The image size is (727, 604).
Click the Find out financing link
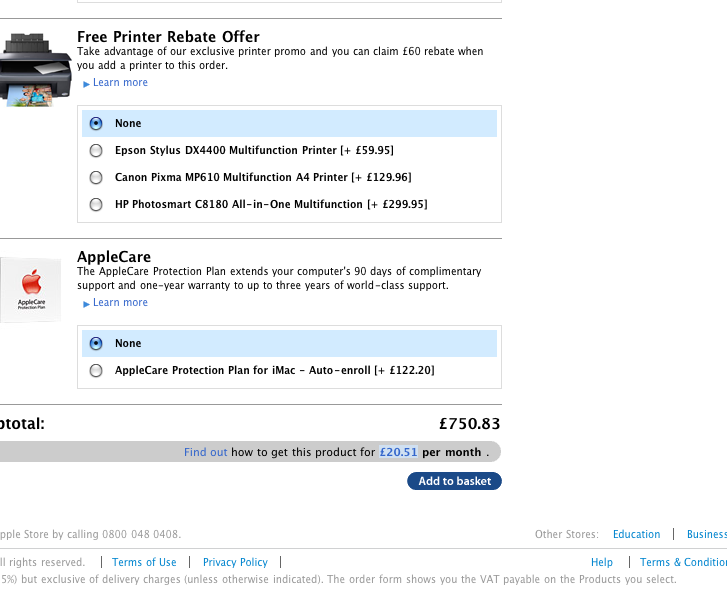point(205,452)
